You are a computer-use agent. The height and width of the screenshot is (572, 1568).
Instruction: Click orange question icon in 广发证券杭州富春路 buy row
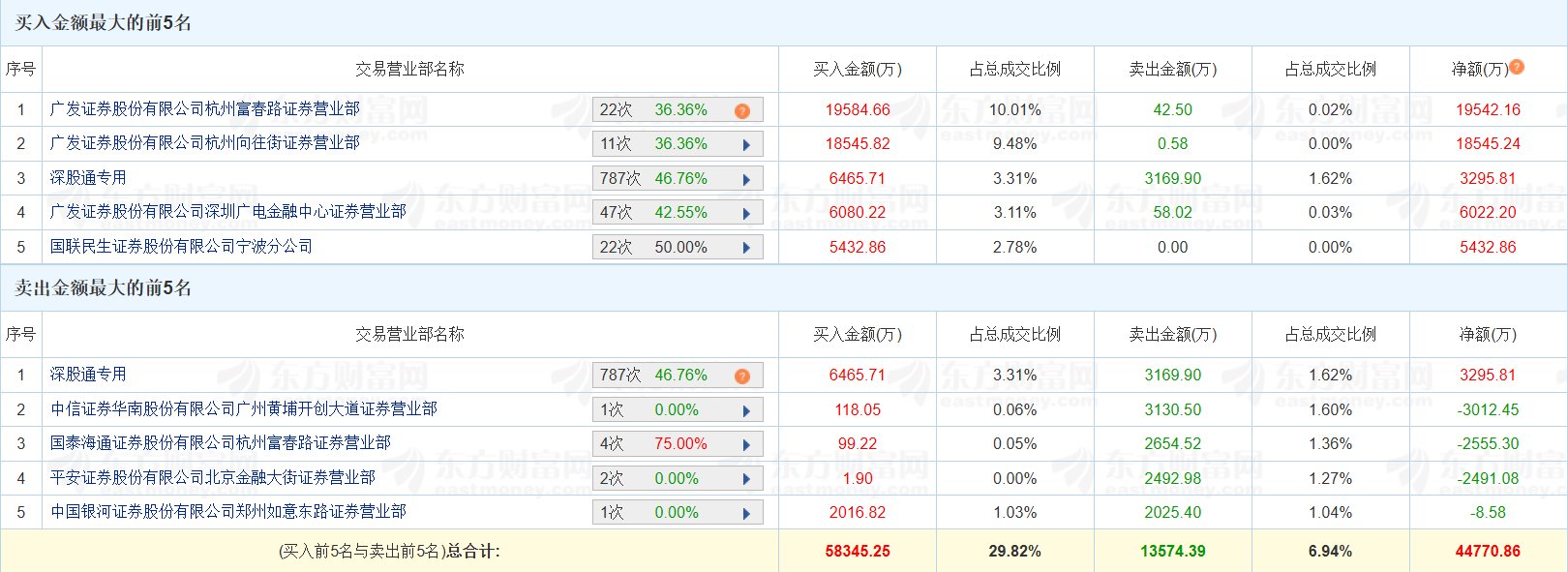click(742, 110)
